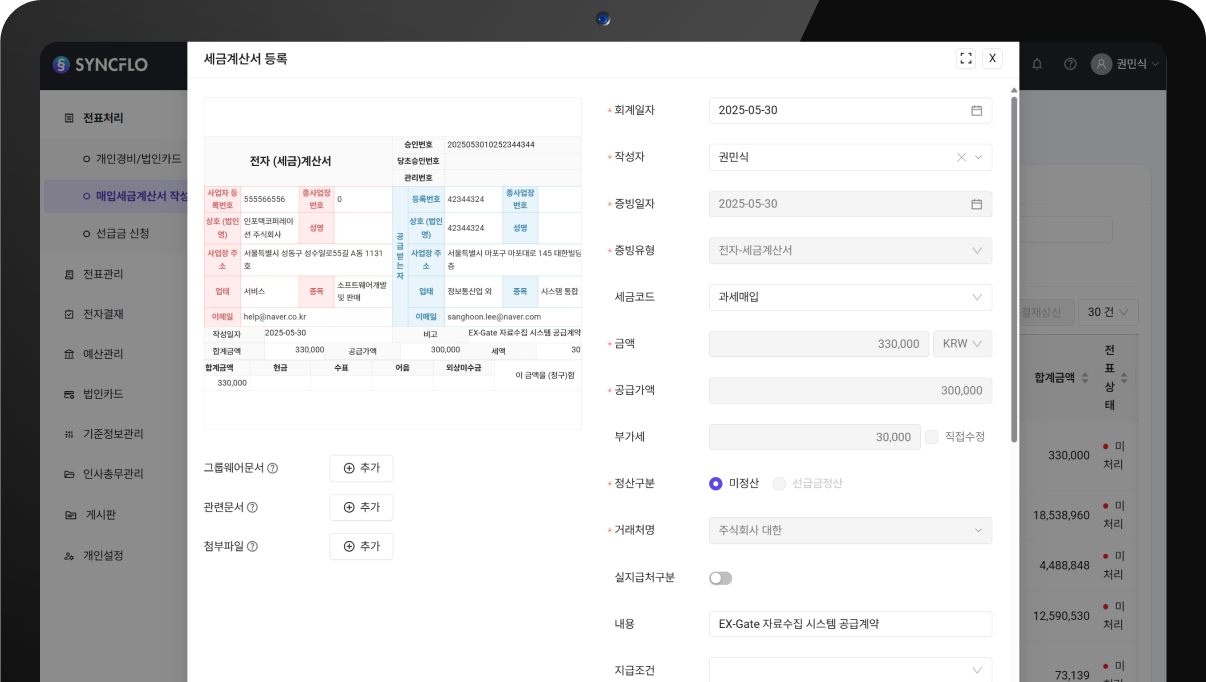
Task: Open the 지급조건 dropdown
Action: 850,668
